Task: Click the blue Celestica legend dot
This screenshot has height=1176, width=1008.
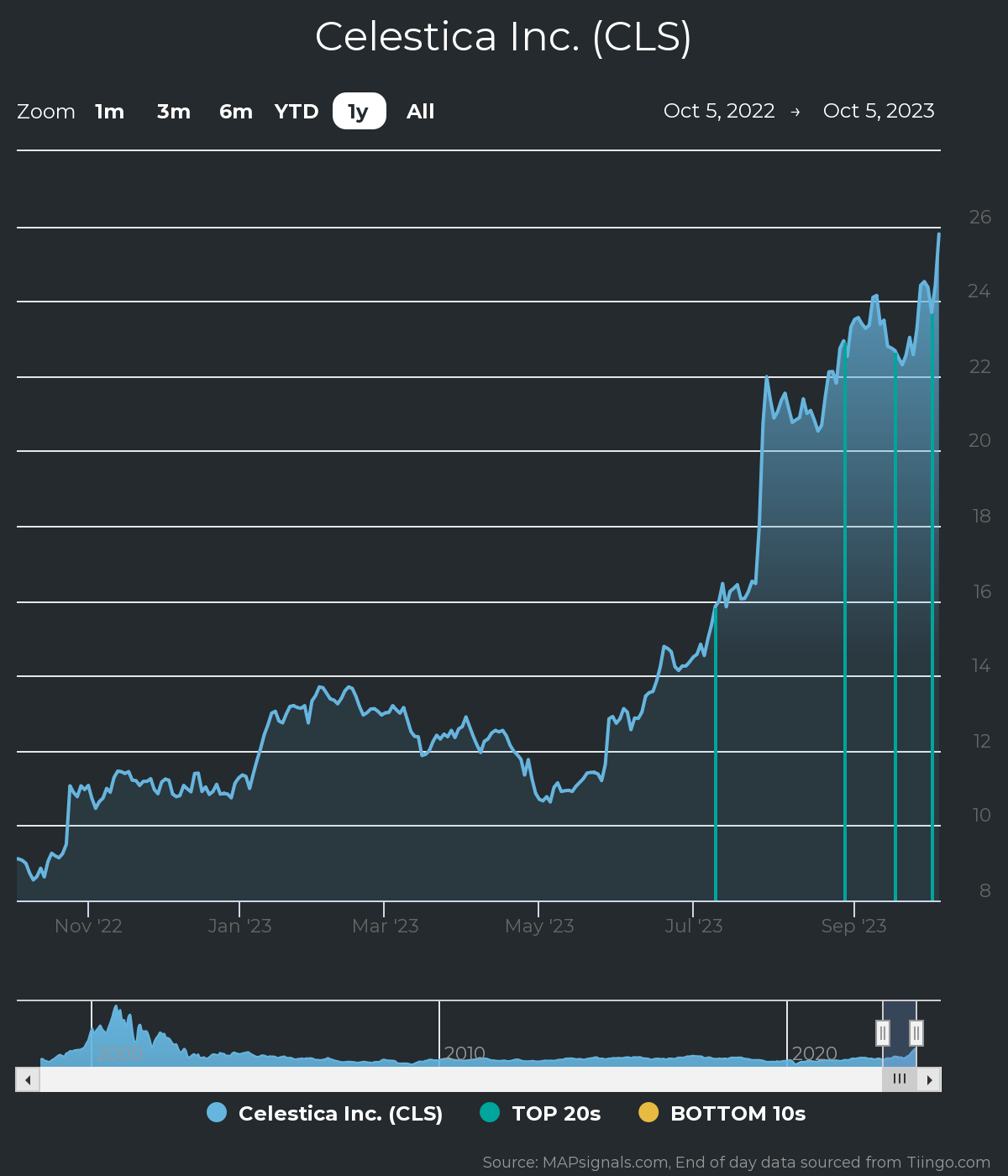Action: point(217,1112)
